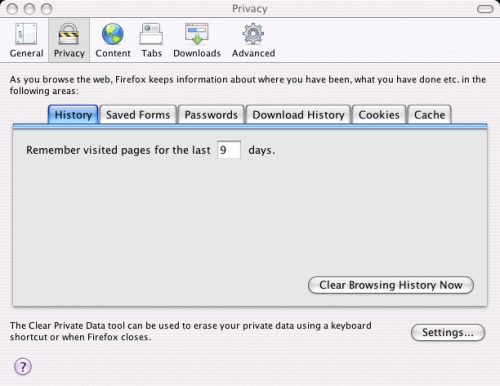This screenshot has height=386, width=500.
Task: Click the 'days.' label text
Action: [x=262, y=150]
